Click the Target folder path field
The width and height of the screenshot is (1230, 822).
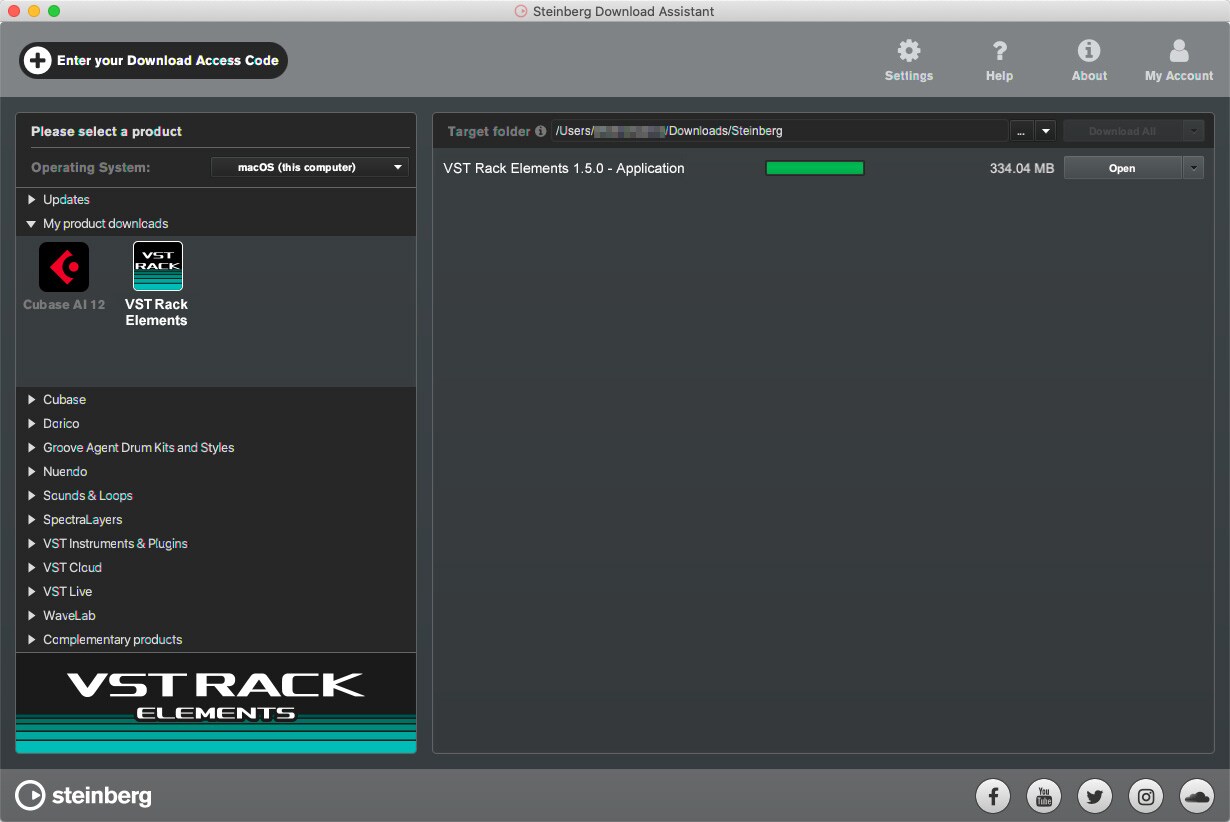point(780,131)
